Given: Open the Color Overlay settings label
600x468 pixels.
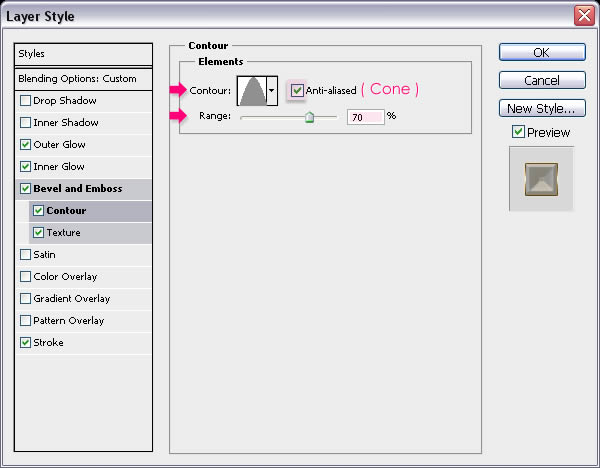Looking at the screenshot, I should pyautogui.click(x=65, y=277).
